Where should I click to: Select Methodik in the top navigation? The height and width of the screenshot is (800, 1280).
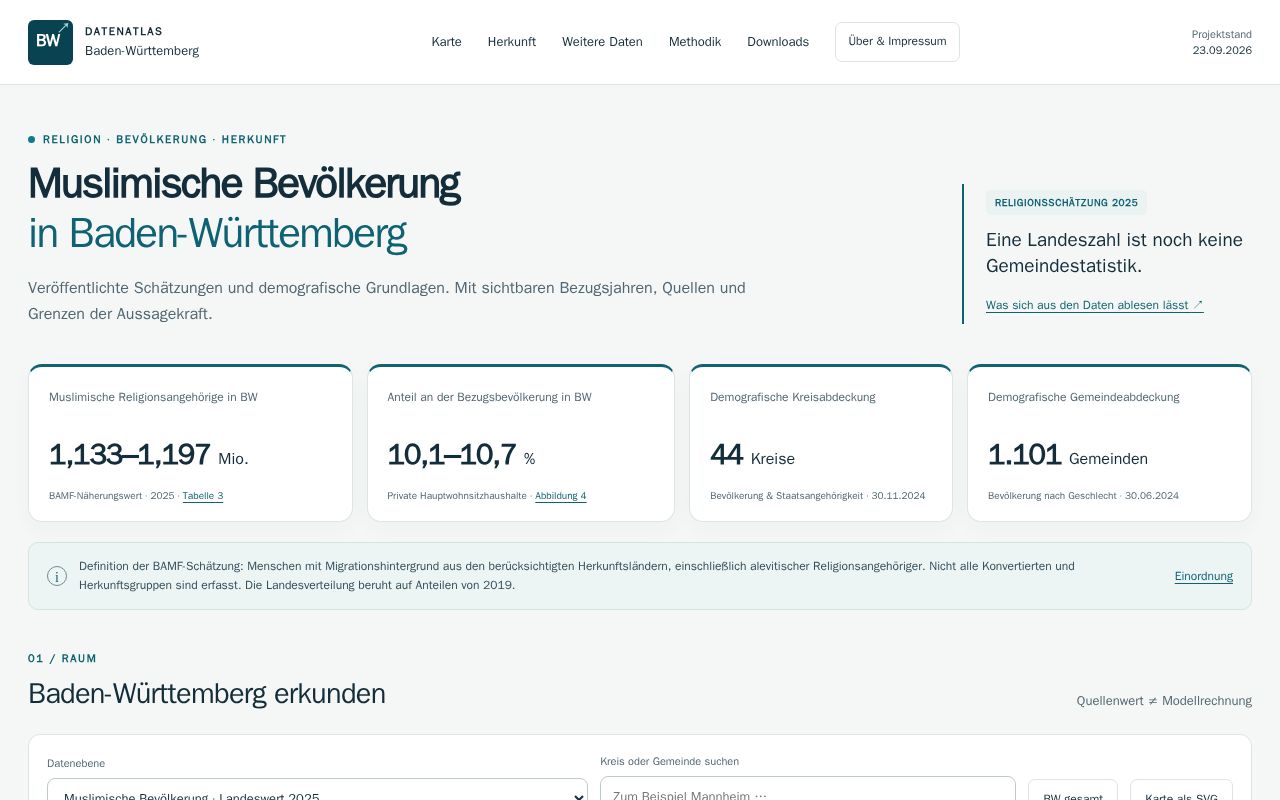(x=695, y=42)
